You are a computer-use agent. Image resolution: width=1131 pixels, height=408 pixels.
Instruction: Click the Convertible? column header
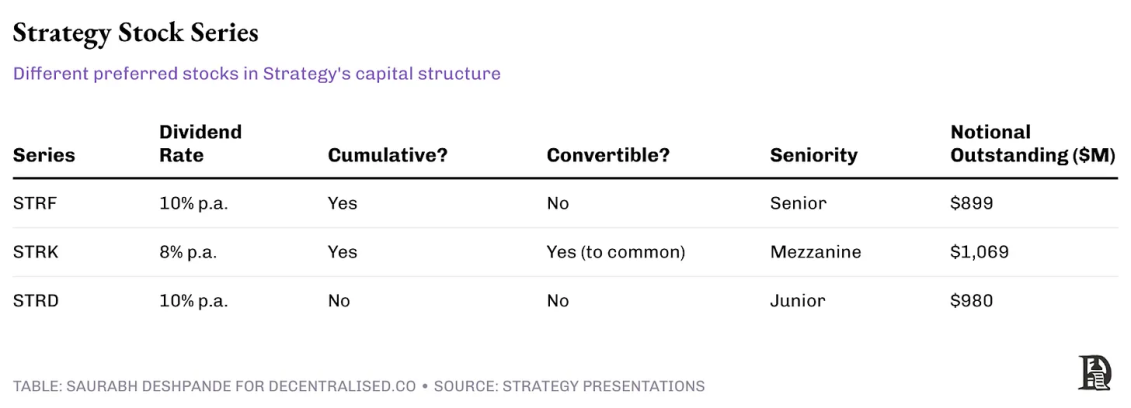click(608, 156)
